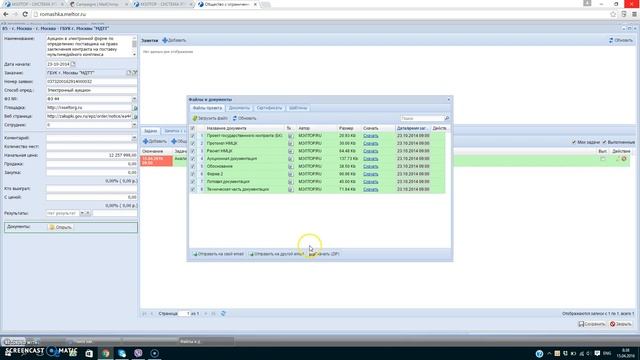Toggle Выполненные checkbox
The image size is (640, 360).
click(604, 142)
